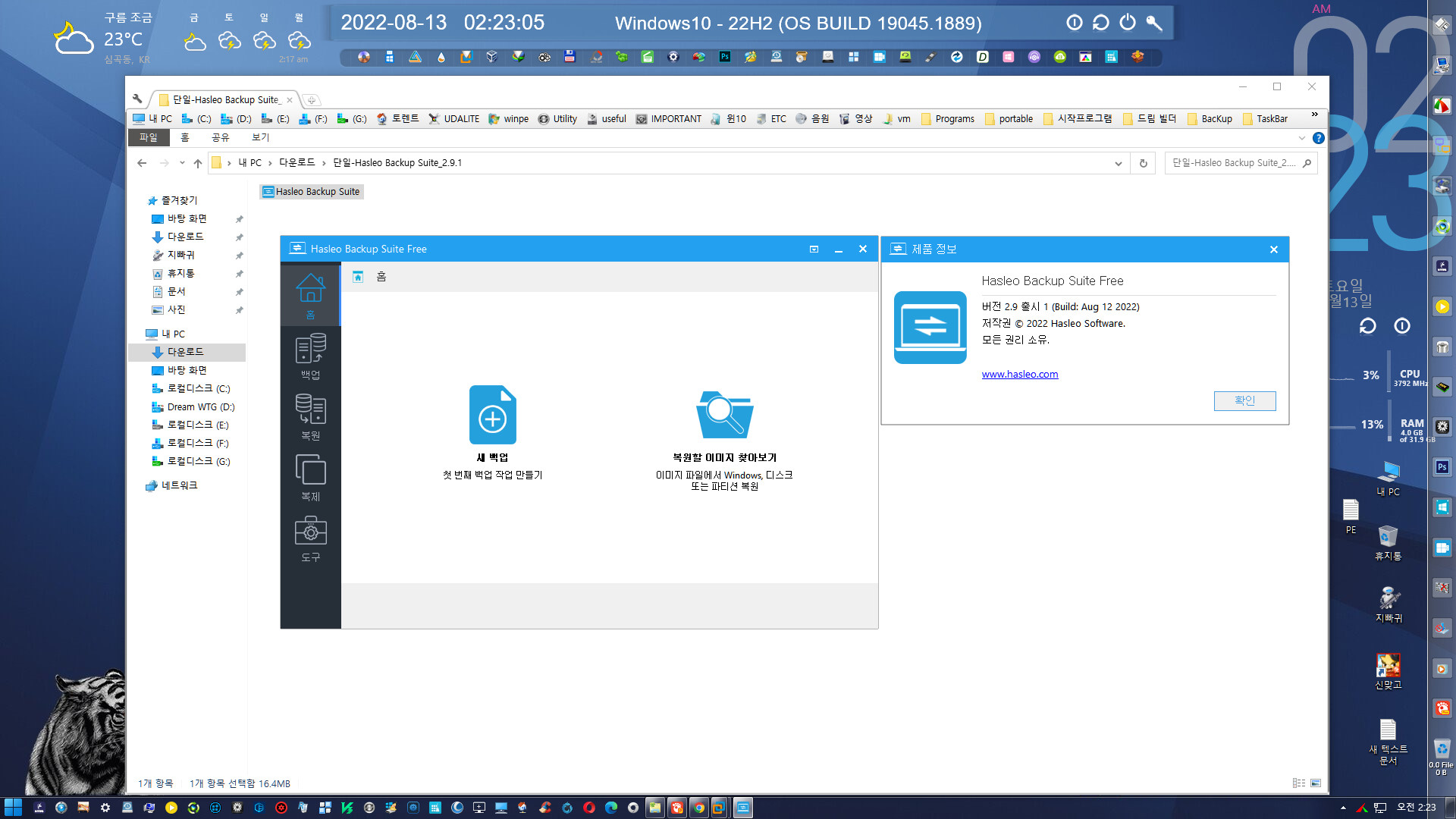Open the Clone (복제) sidebar section
The width and height of the screenshot is (1456, 819).
pyautogui.click(x=310, y=478)
